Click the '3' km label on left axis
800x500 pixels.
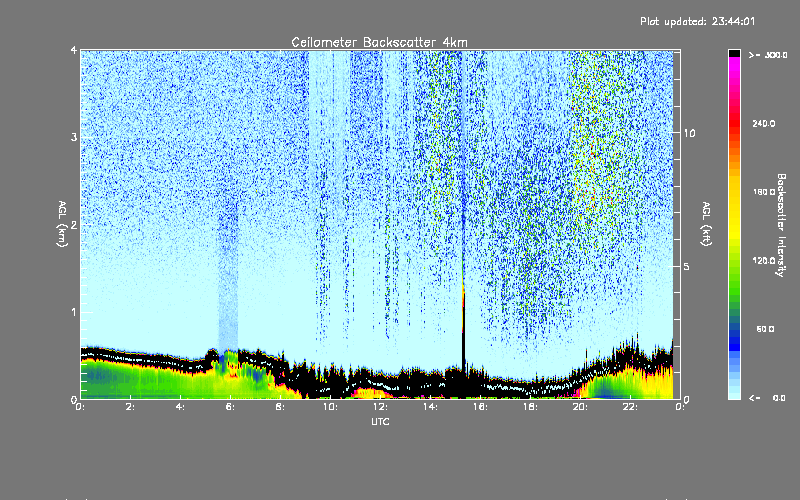[x=74, y=137]
